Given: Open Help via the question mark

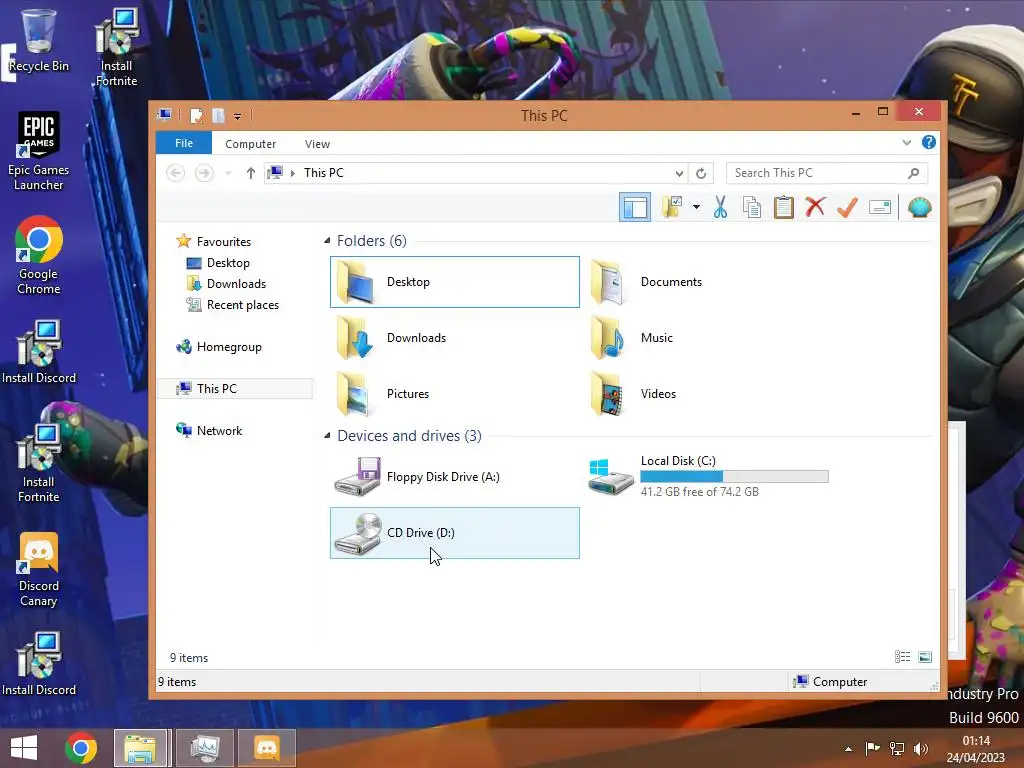Looking at the screenshot, I should [x=929, y=142].
